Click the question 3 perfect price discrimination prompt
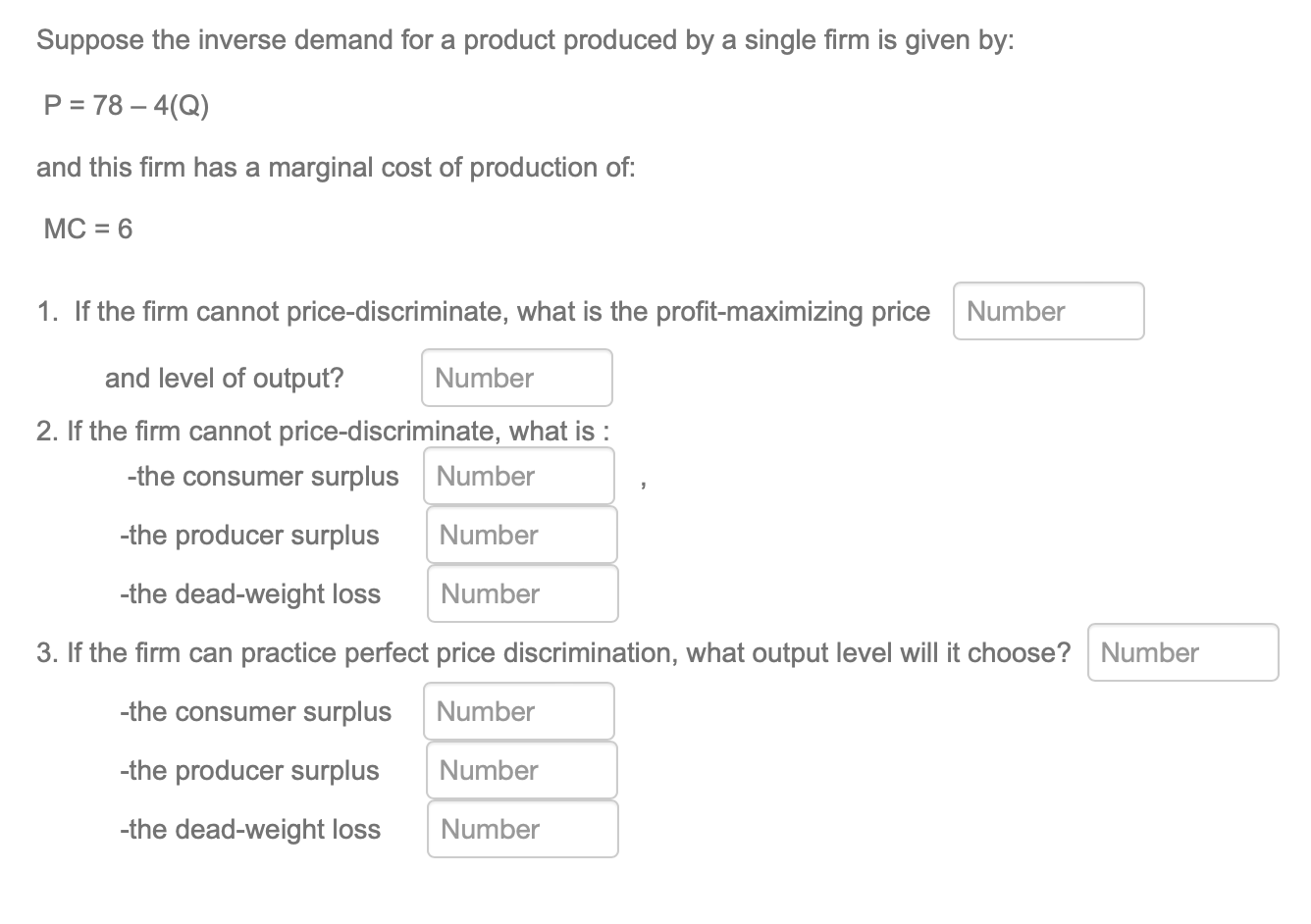This screenshot has height=924, width=1311. click(553, 653)
